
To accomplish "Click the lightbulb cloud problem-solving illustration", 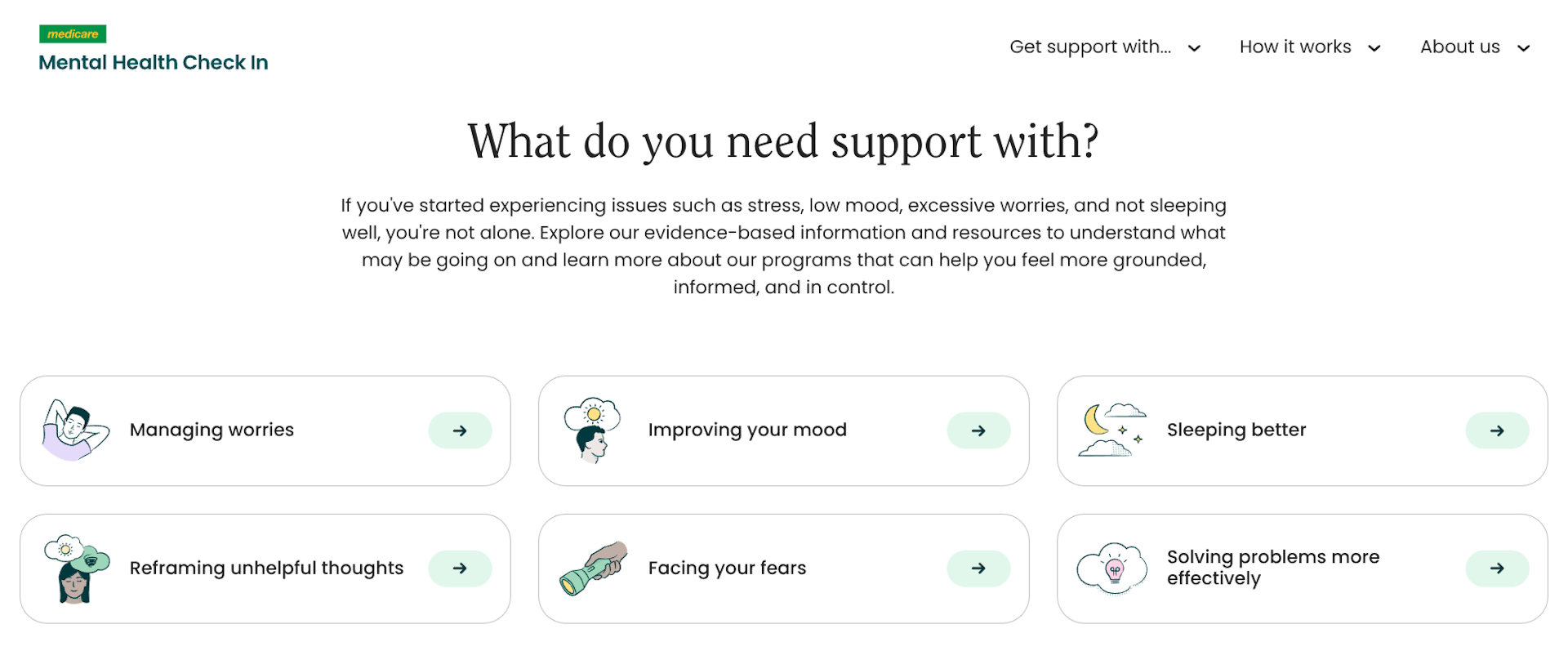I will 1111,569.
